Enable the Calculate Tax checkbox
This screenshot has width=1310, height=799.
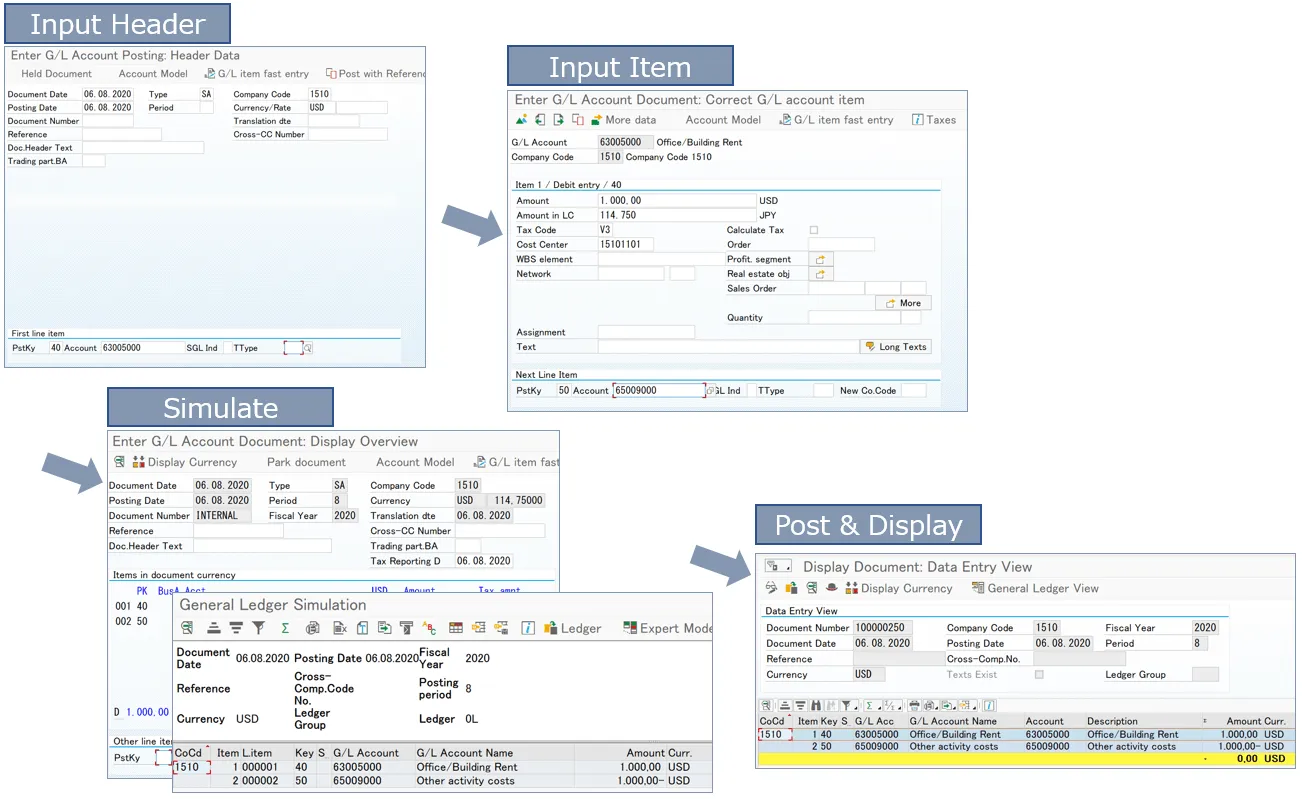(x=814, y=230)
